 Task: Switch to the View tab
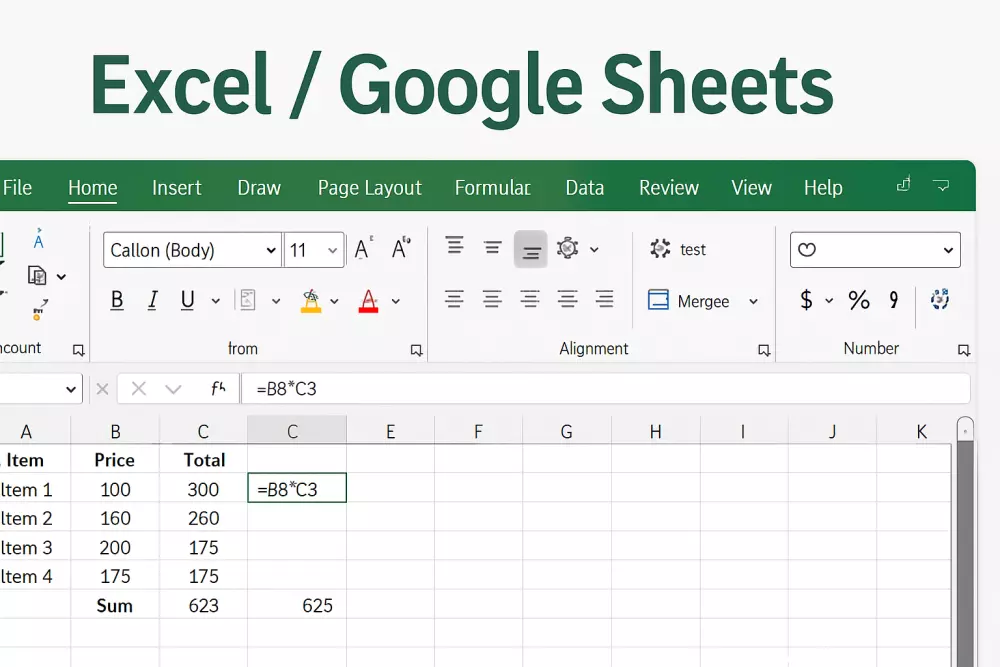tap(751, 187)
